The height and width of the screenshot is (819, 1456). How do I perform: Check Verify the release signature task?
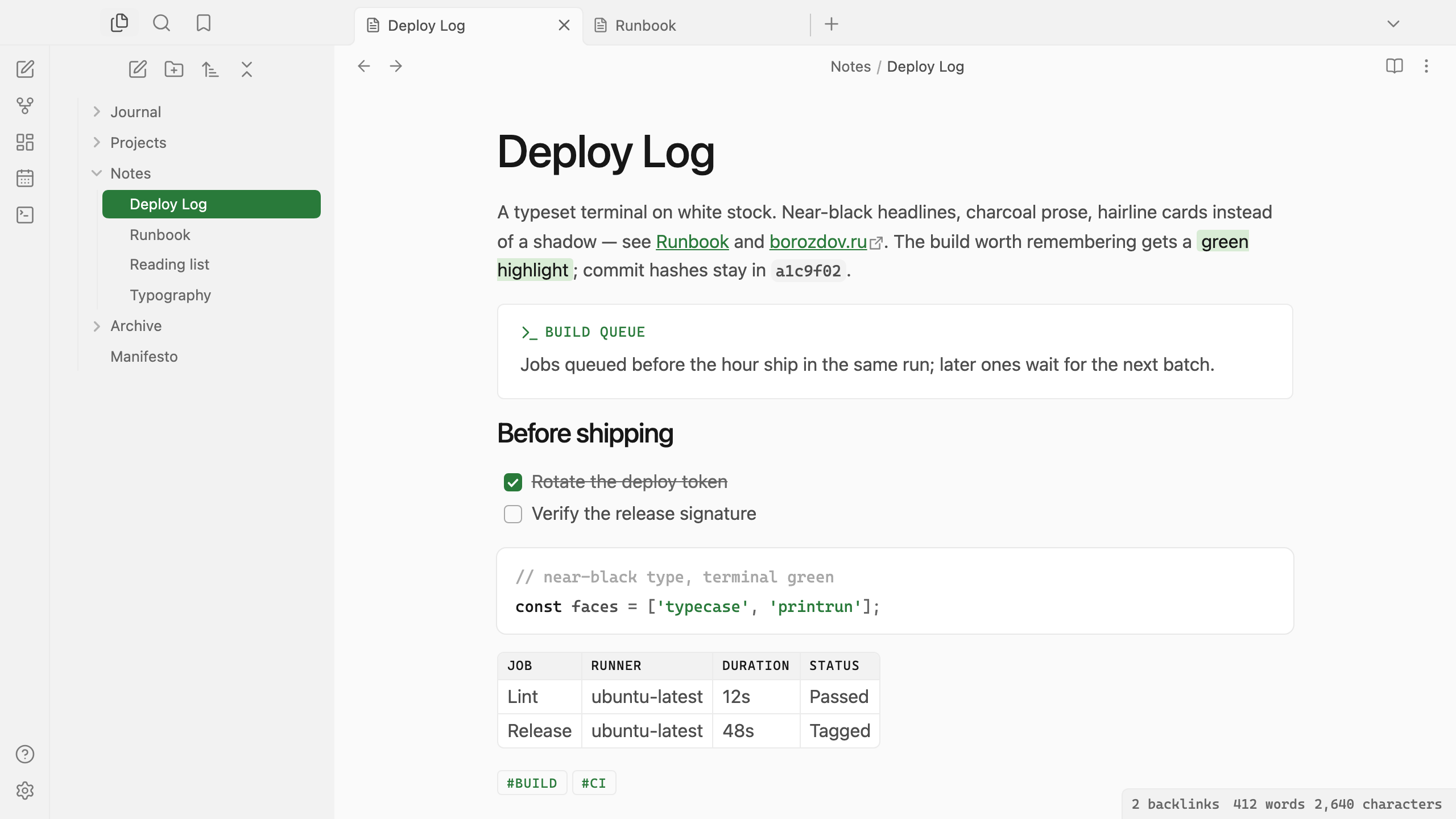coord(513,514)
